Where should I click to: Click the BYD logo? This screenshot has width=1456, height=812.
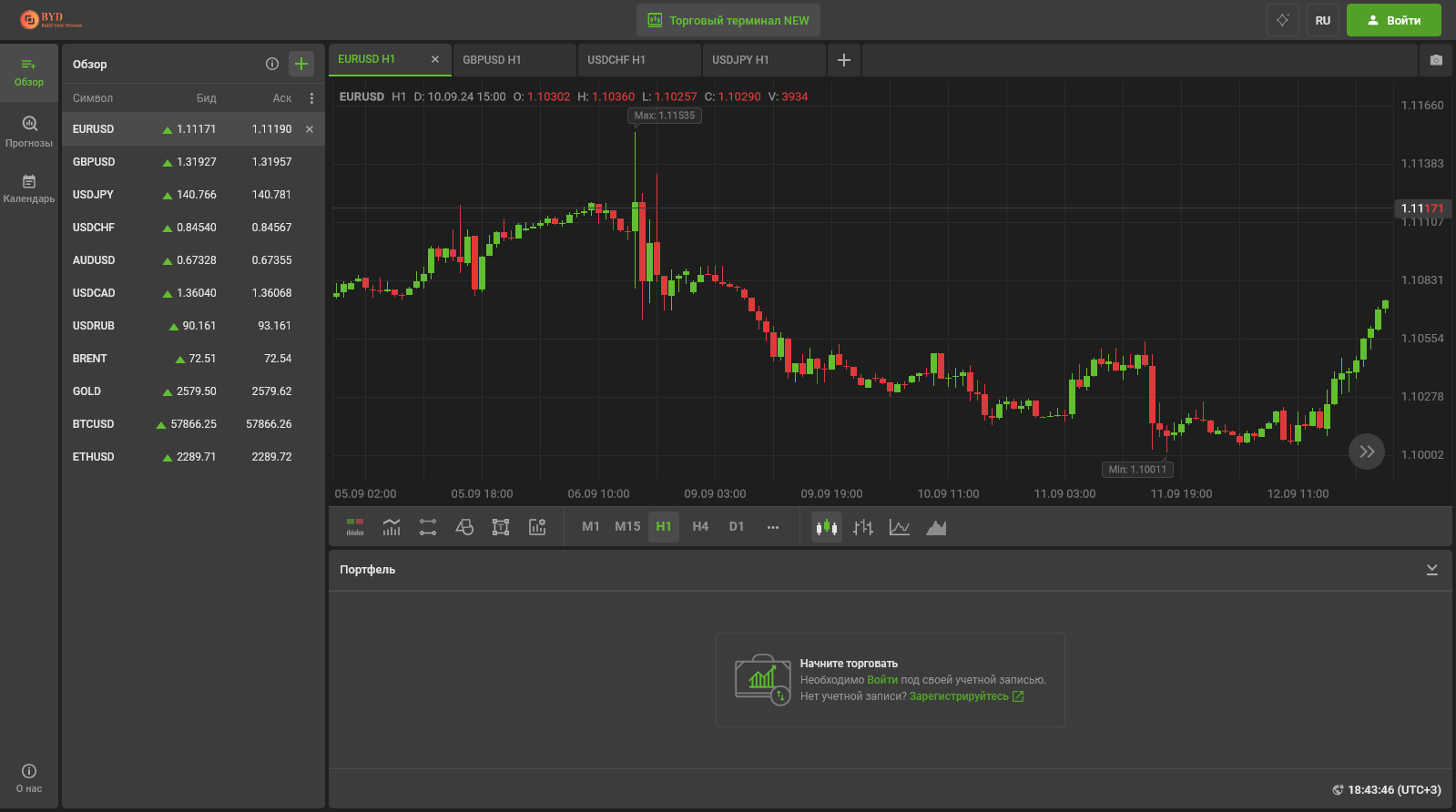tap(51, 19)
